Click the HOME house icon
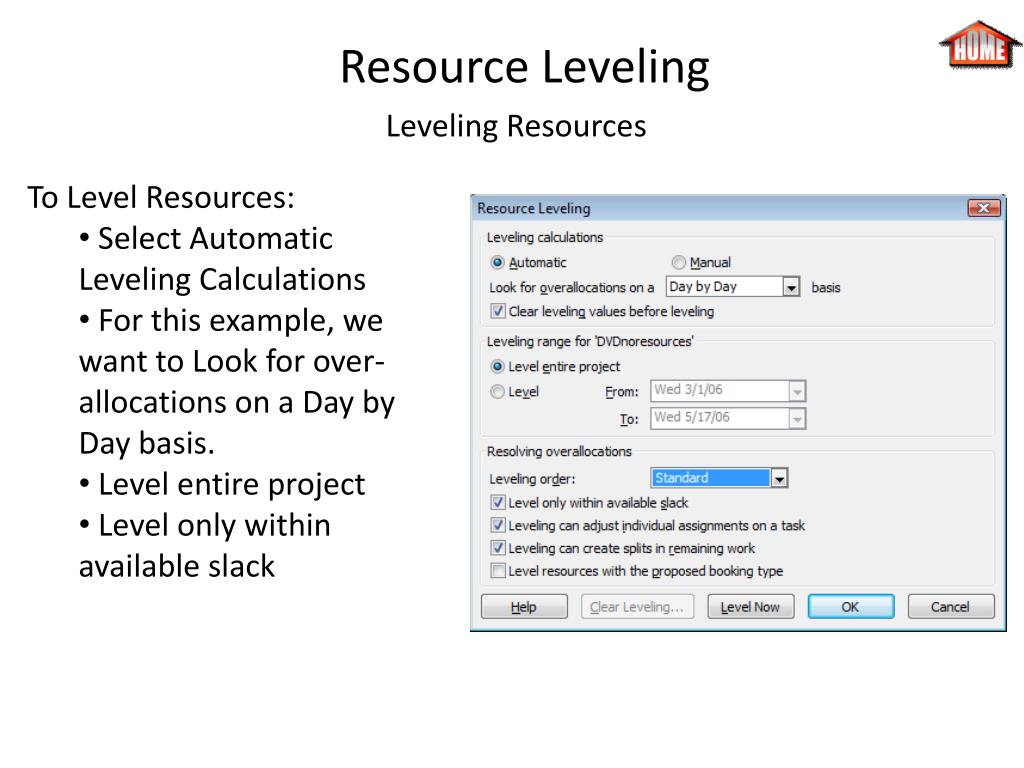The image size is (1024, 768). [x=981, y=44]
